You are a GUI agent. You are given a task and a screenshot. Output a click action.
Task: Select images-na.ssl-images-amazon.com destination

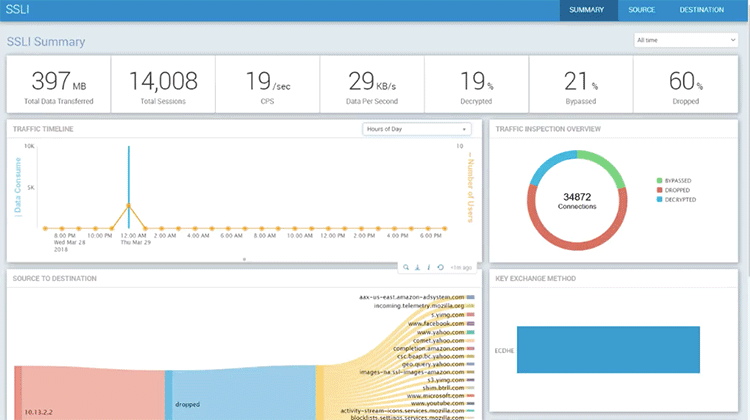click(412, 372)
